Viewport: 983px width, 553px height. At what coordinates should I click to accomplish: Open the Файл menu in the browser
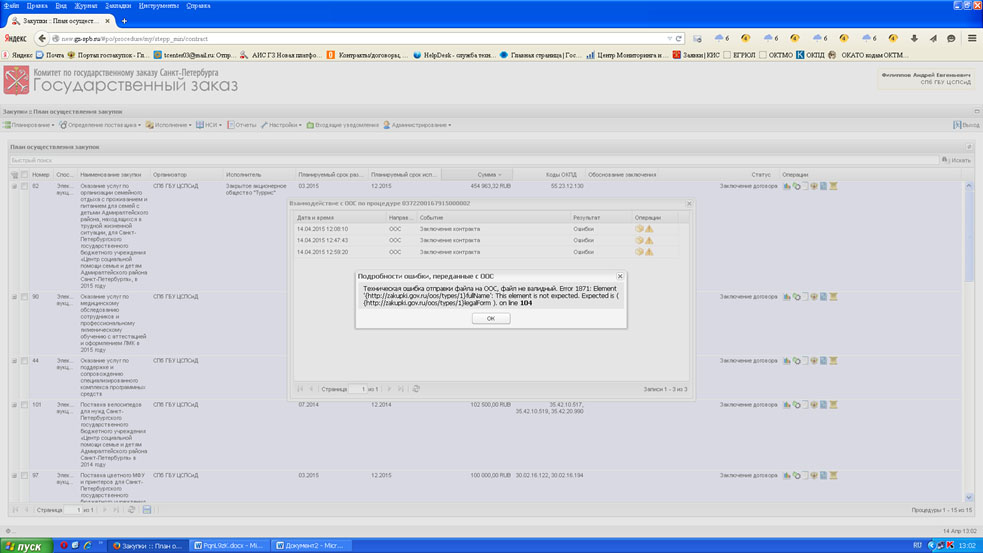pyautogui.click(x=11, y=6)
